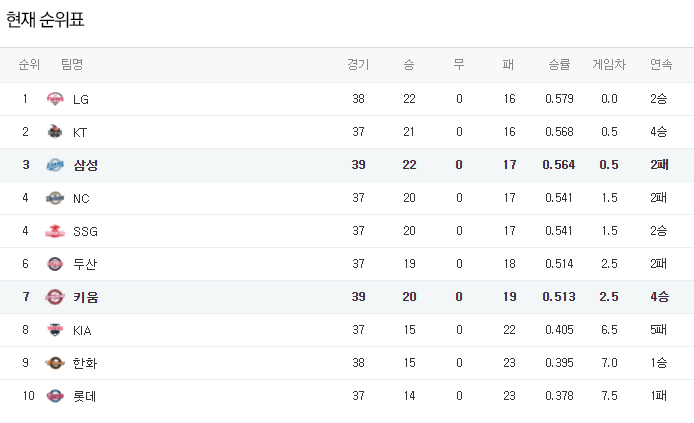Click the 두산 team logo icon
The image size is (694, 423).
tap(55, 264)
